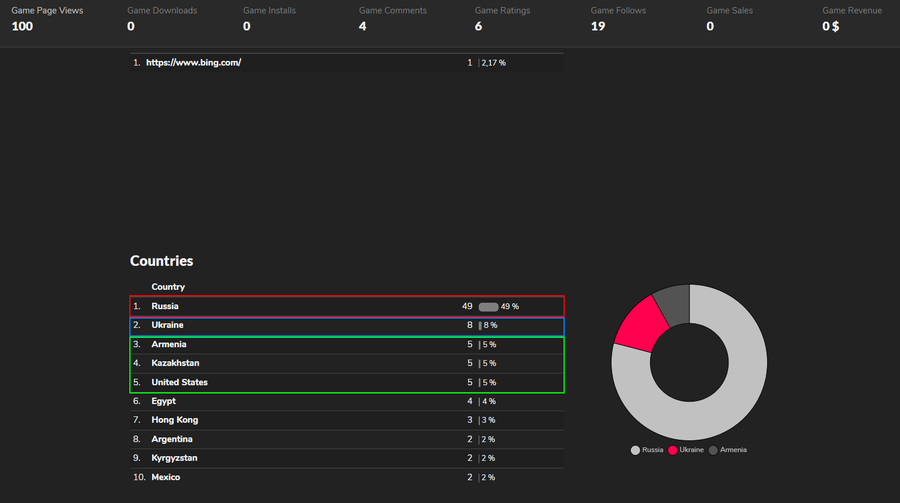900x503 pixels.
Task: Select the Game Follows stat
Action: (x=618, y=18)
